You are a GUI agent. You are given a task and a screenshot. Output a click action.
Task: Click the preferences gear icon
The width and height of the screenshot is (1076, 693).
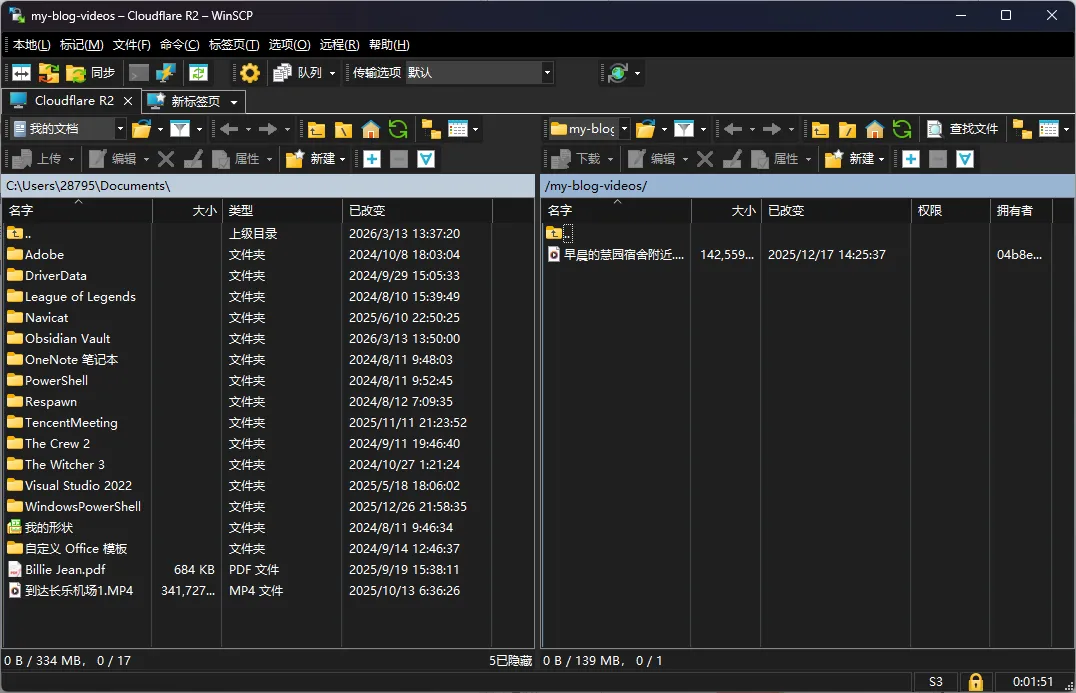coord(249,72)
